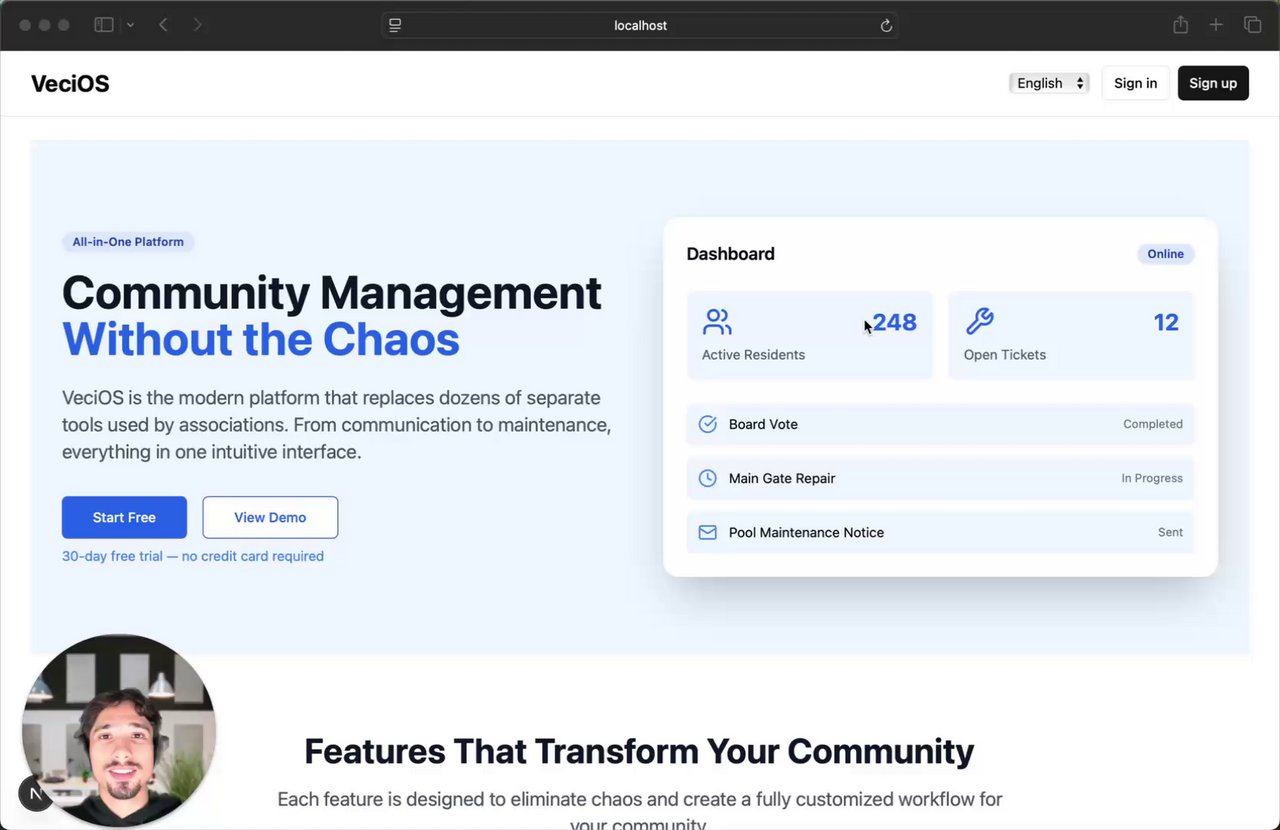Open a new tab with plus icon
The width and height of the screenshot is (1280, 830).
click(1216, 25)
